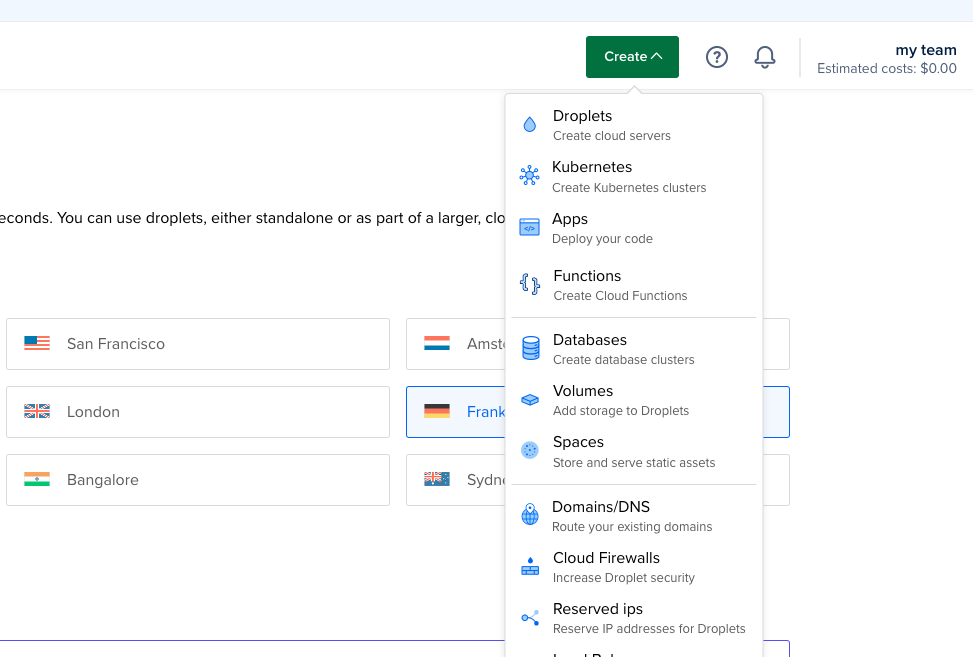The height and width of the screenshot is (657, 973).
Task: Click 'Deploy your code' description text
Action: [602, 239]
